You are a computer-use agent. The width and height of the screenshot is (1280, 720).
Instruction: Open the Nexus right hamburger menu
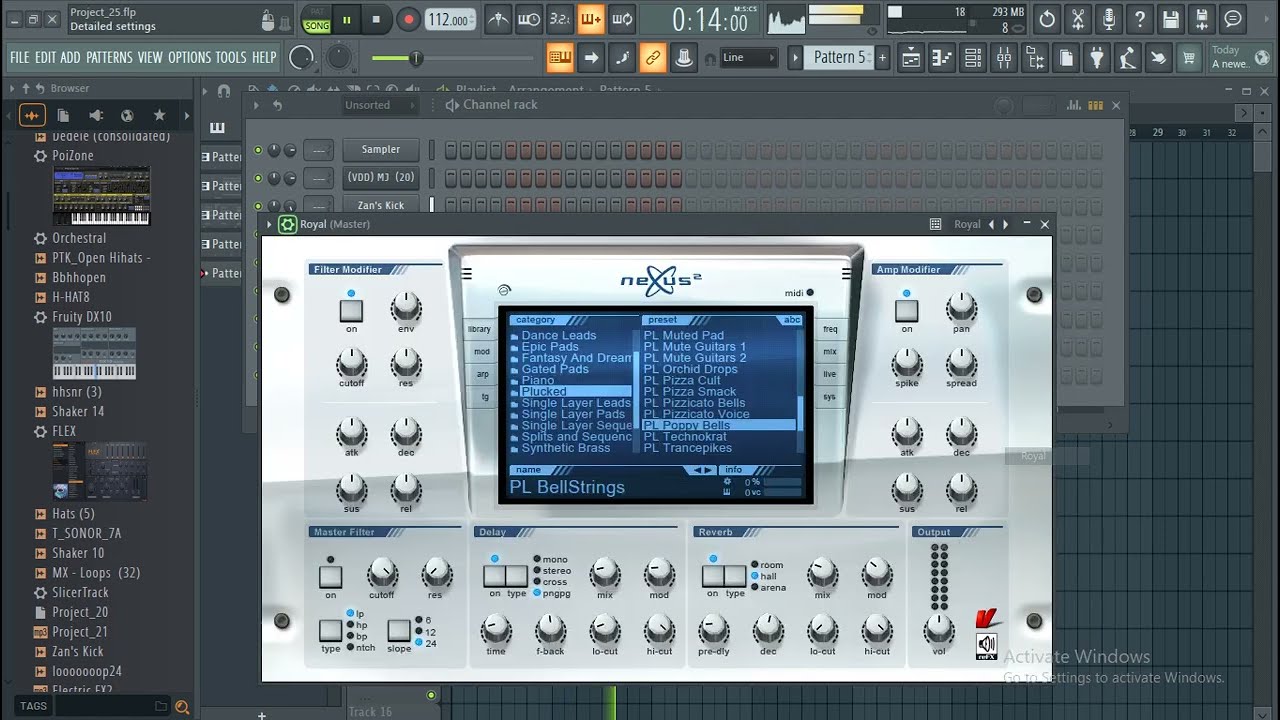click(x=847, y=273)
